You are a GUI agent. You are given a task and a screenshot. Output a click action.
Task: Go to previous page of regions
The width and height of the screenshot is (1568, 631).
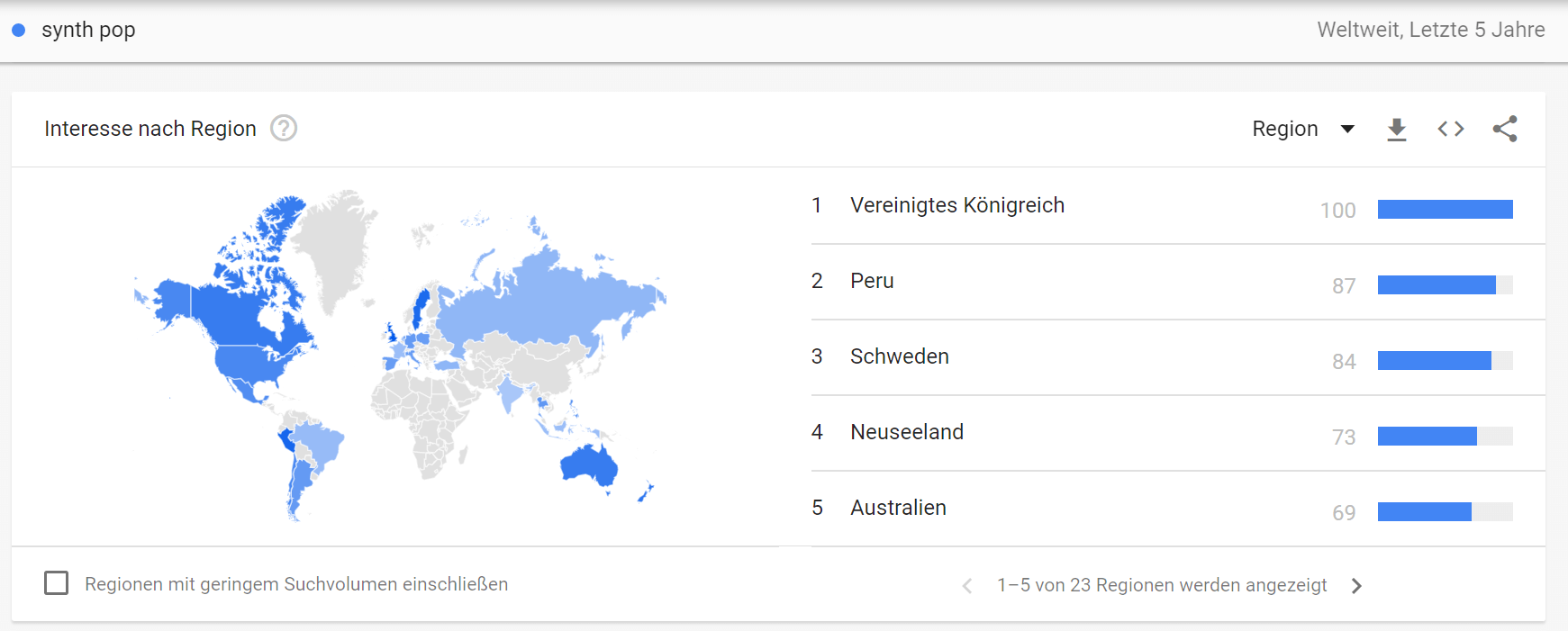pyautogui.click(x=967, y=586)
